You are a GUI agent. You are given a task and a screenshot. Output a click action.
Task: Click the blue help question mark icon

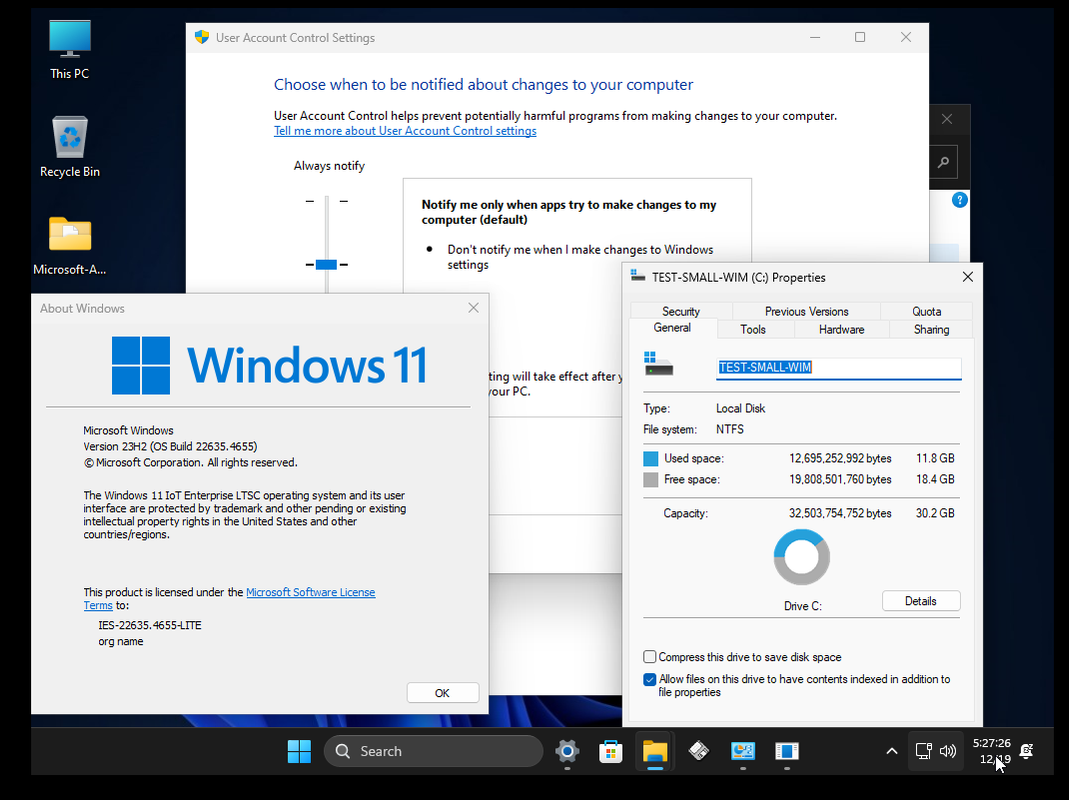point(959,200)
